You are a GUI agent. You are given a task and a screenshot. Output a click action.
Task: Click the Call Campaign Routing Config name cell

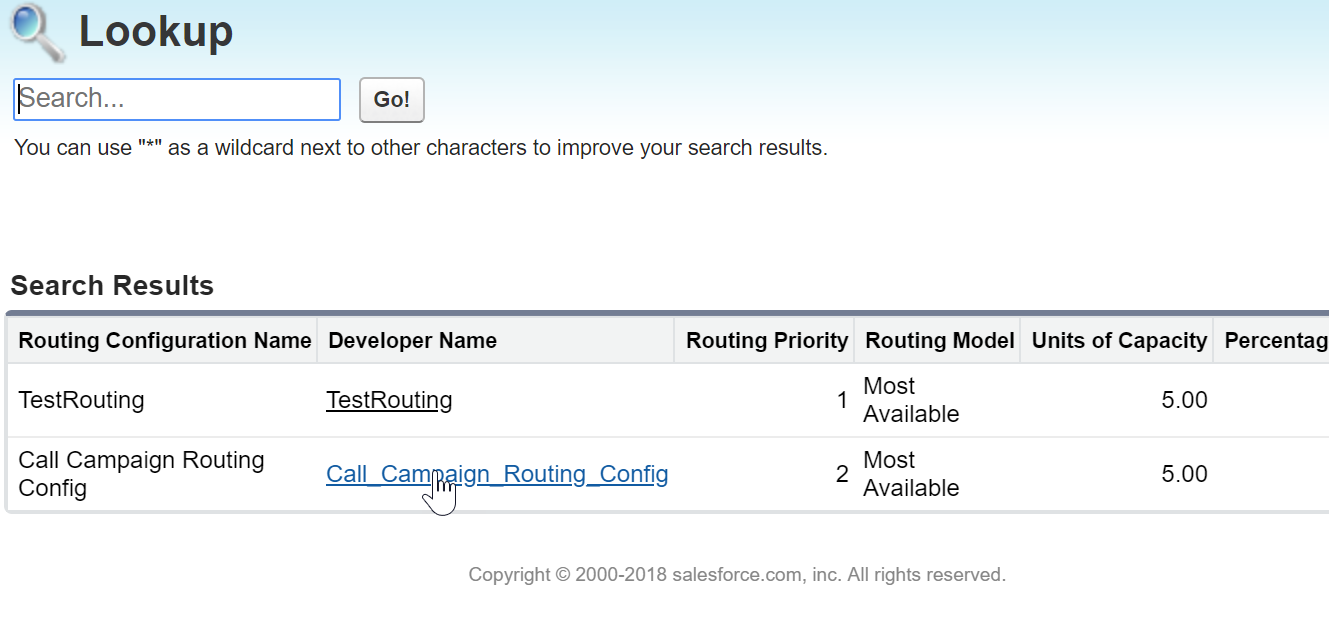(142, 474)
